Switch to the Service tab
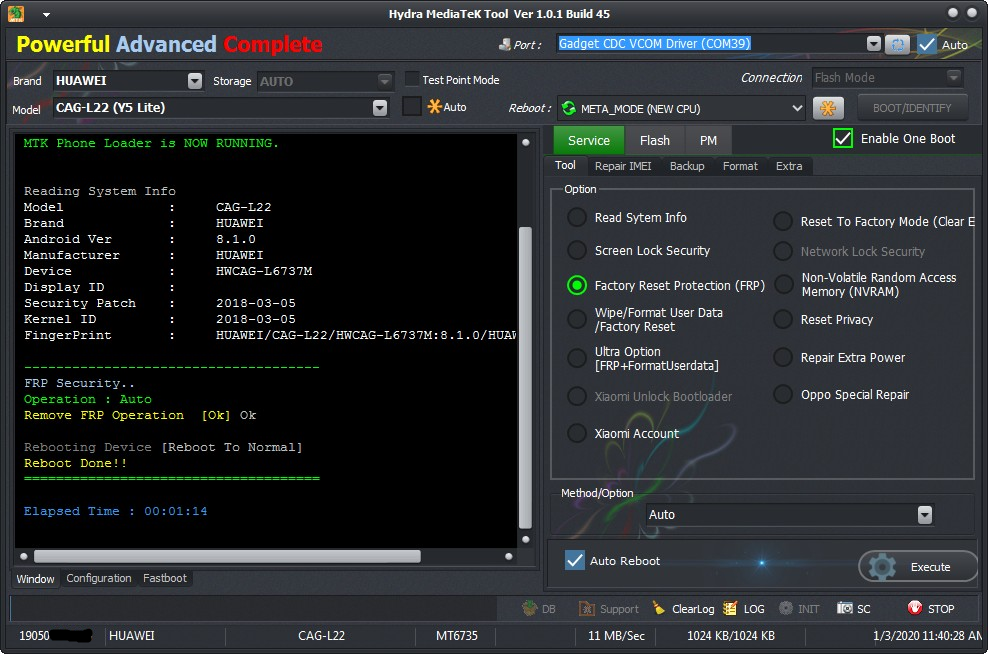Image resolution: width=988 pixels, height=654 pixels. (589, 141)
